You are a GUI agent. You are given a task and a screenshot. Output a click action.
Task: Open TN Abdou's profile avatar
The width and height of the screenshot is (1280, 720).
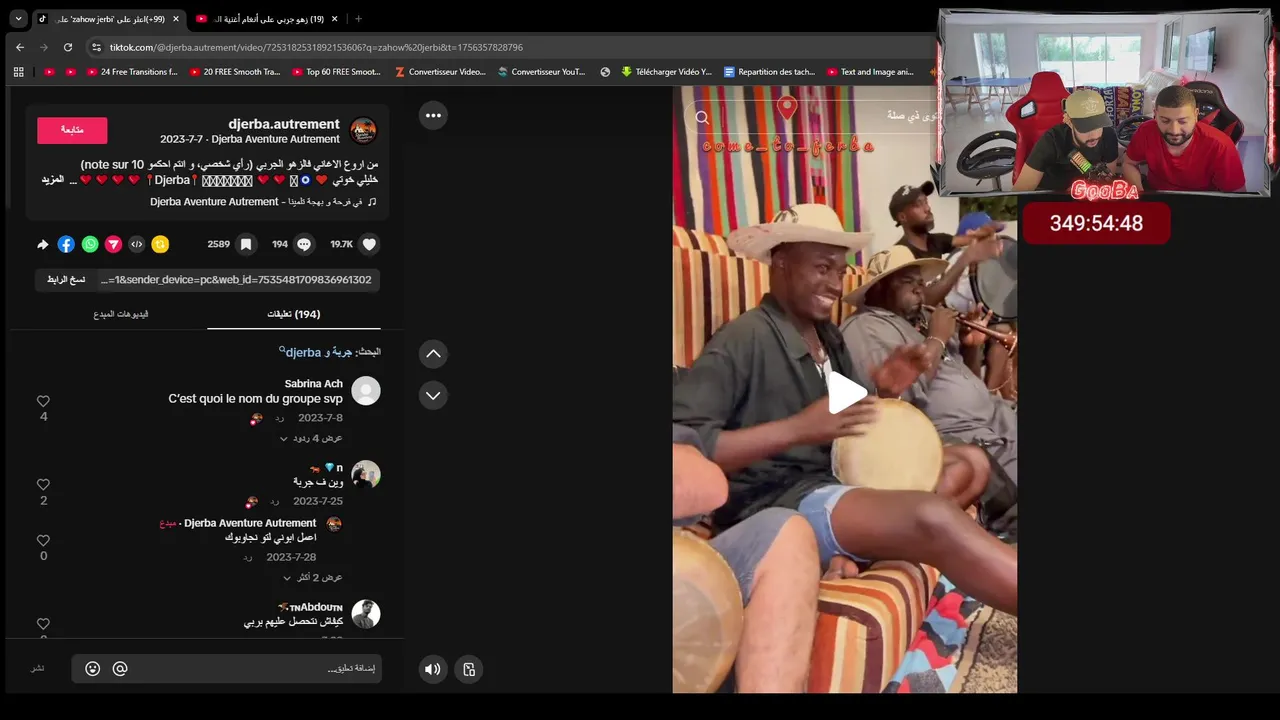[366, 614]
